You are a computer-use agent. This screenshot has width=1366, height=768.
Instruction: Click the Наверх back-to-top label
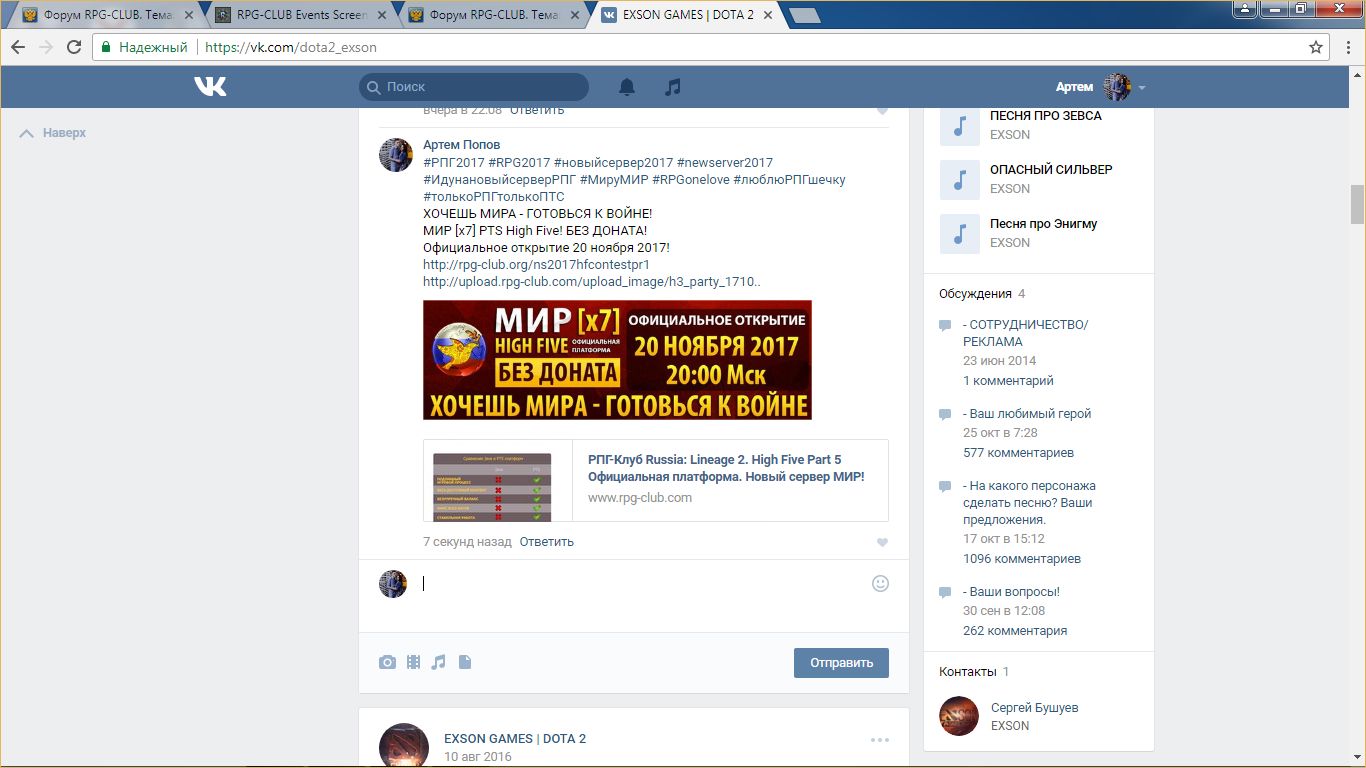pos(64,133)
